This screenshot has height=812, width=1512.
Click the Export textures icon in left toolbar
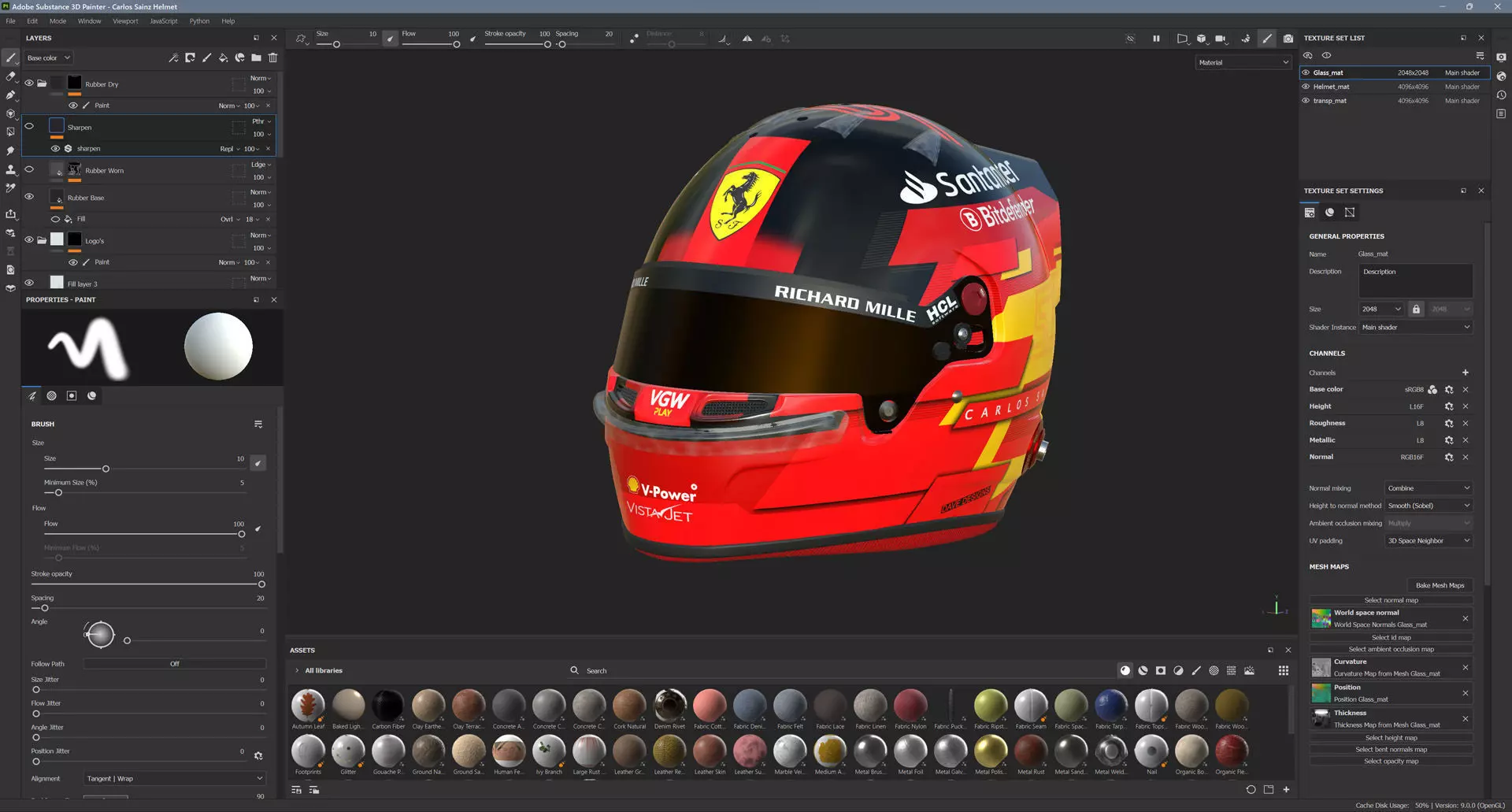coord(10,213)
